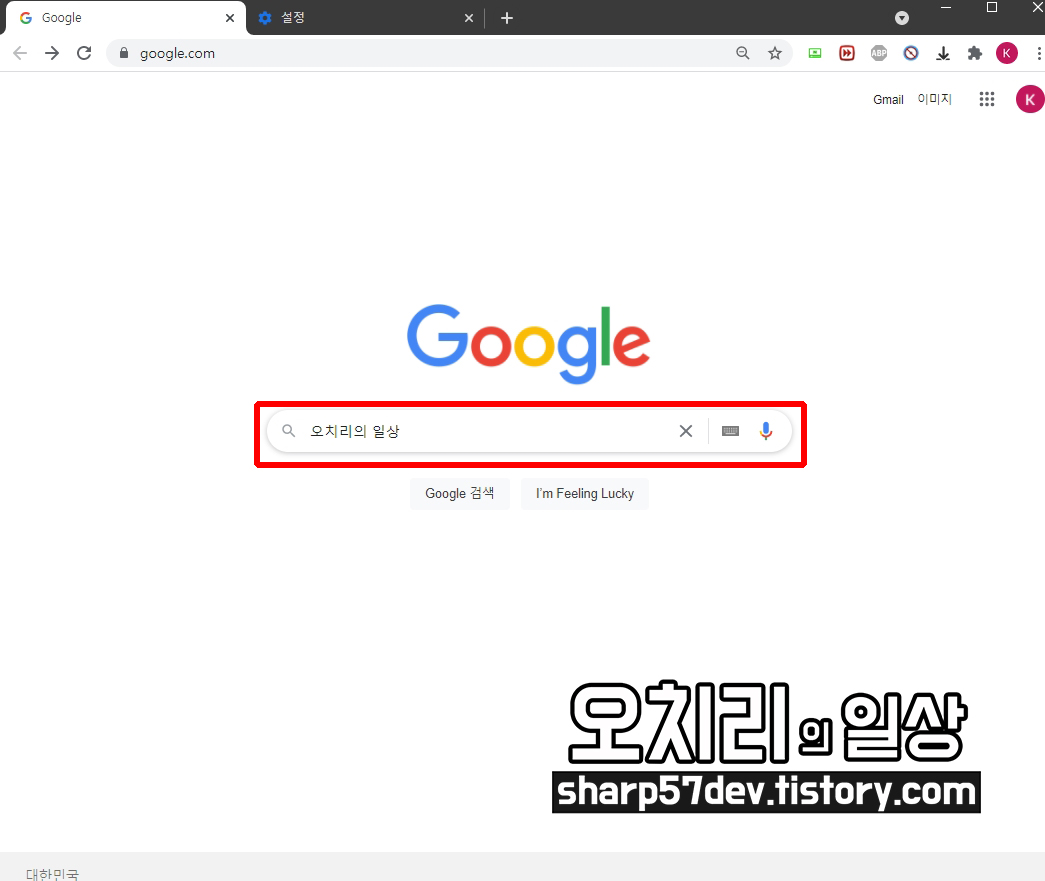Viewport: 1045px width, 881px height.
Task: Go forward with the forward arrow
Action: click(x=52, y=53)
